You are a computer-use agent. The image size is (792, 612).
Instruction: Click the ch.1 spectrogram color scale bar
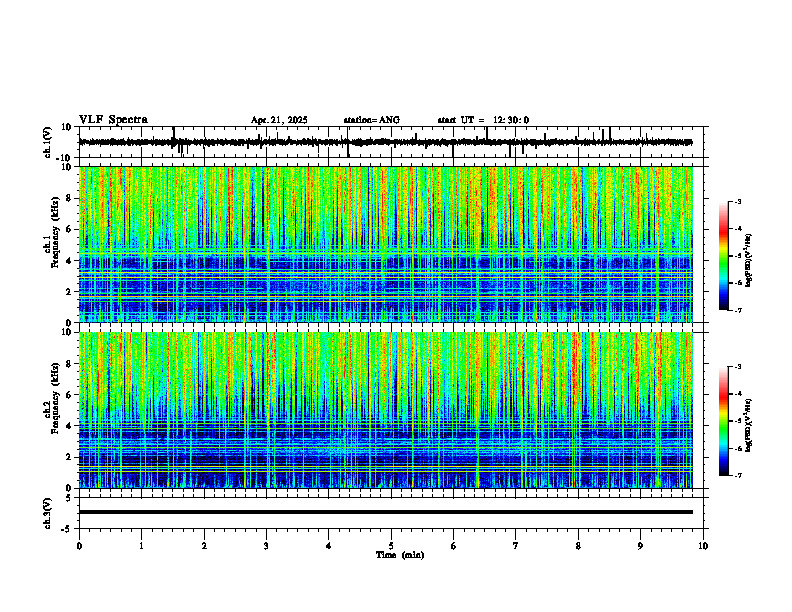723,256
